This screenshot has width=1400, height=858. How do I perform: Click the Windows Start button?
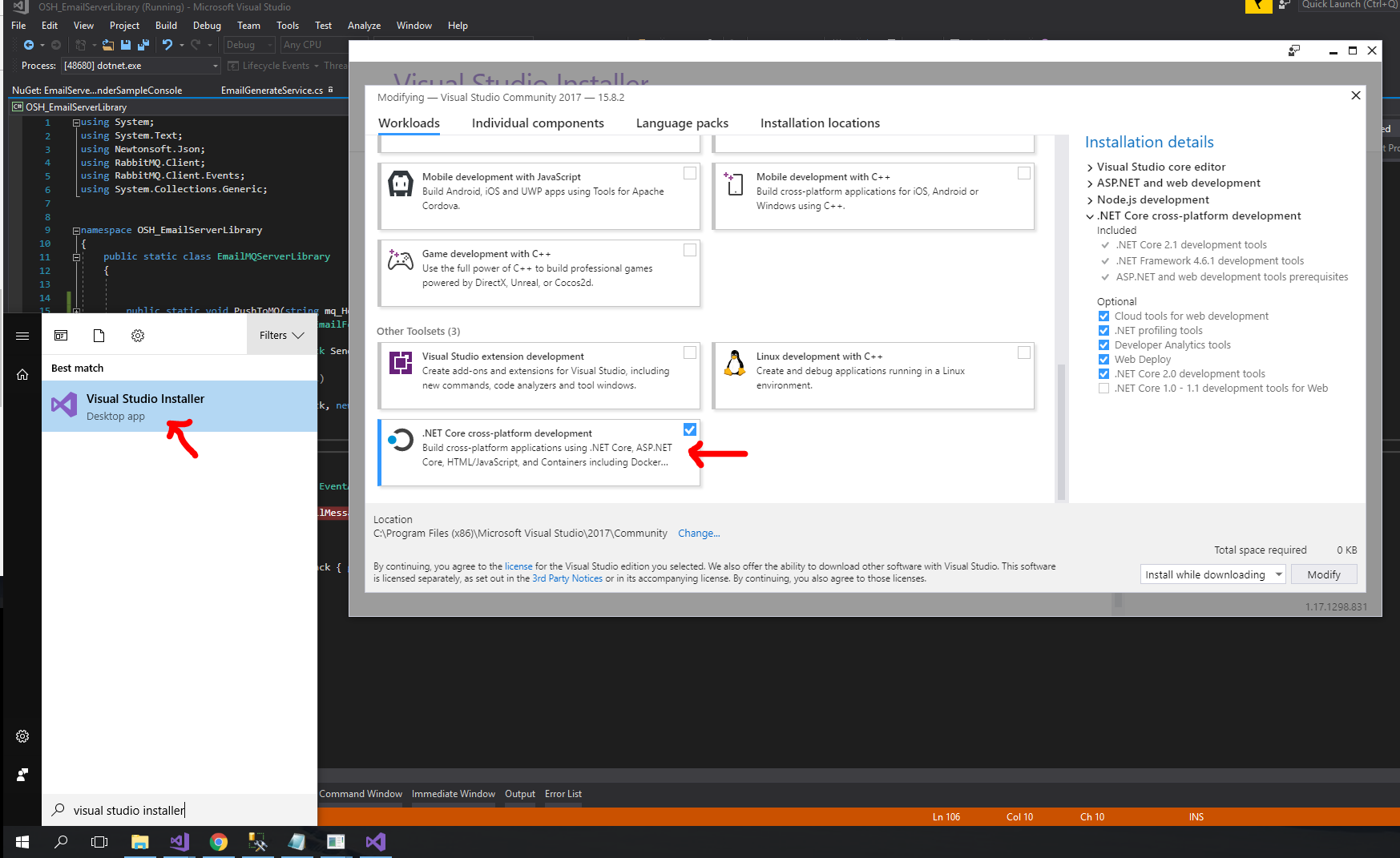click(22, 842)
